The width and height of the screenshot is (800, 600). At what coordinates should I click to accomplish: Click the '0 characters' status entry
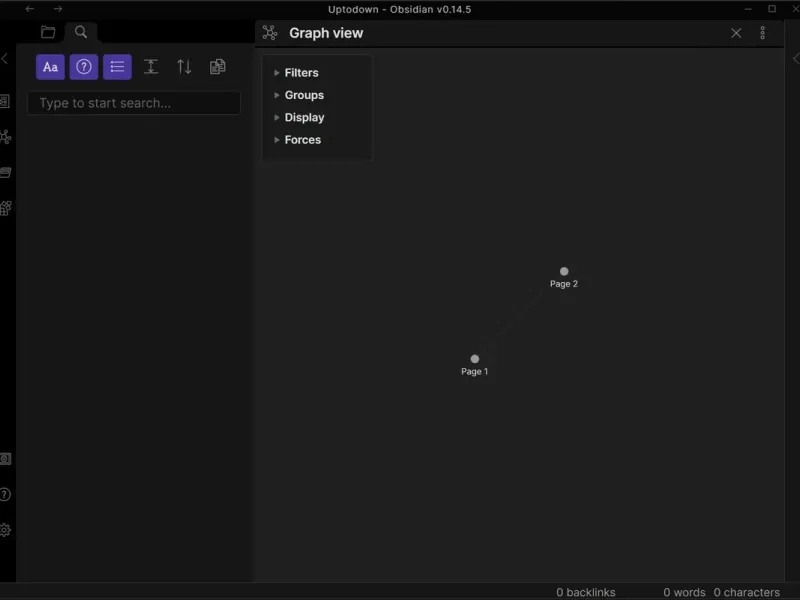coord(746,592)
